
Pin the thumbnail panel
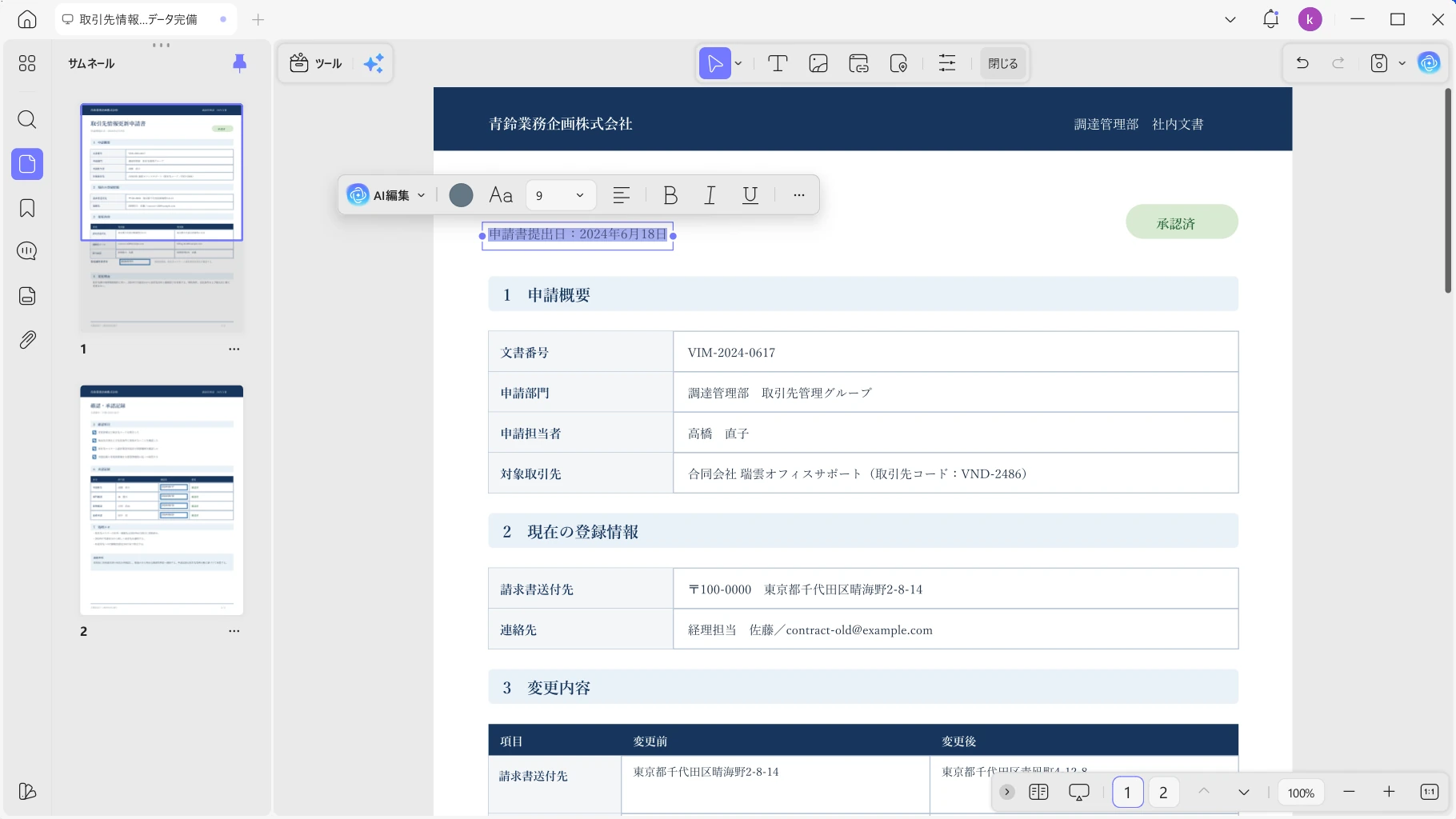pyautogui.click(x=239, y=63)
